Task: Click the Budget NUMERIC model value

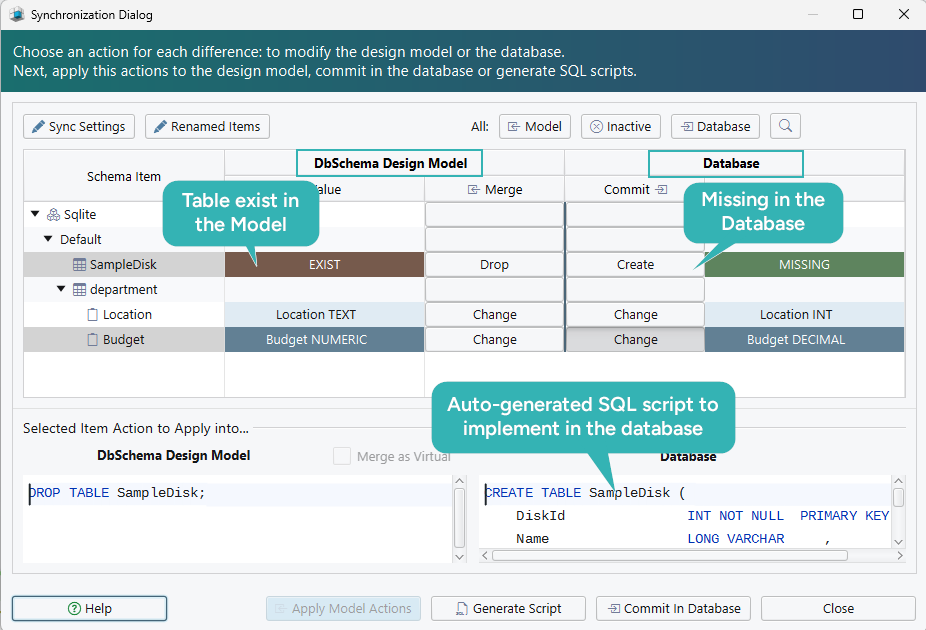Action: [x=324, y=340]
